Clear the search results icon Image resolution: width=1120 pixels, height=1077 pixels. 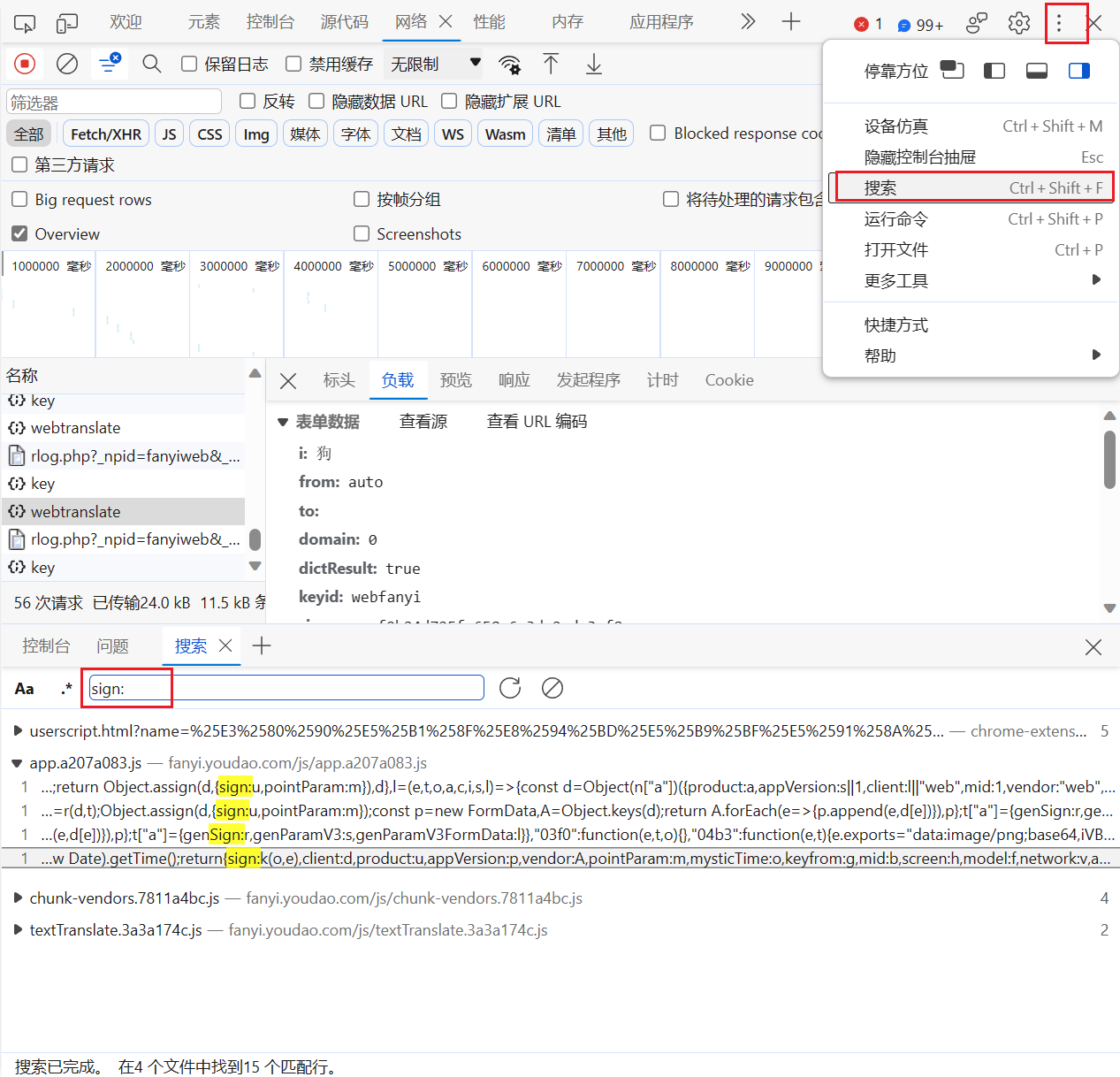coord(552,688)
